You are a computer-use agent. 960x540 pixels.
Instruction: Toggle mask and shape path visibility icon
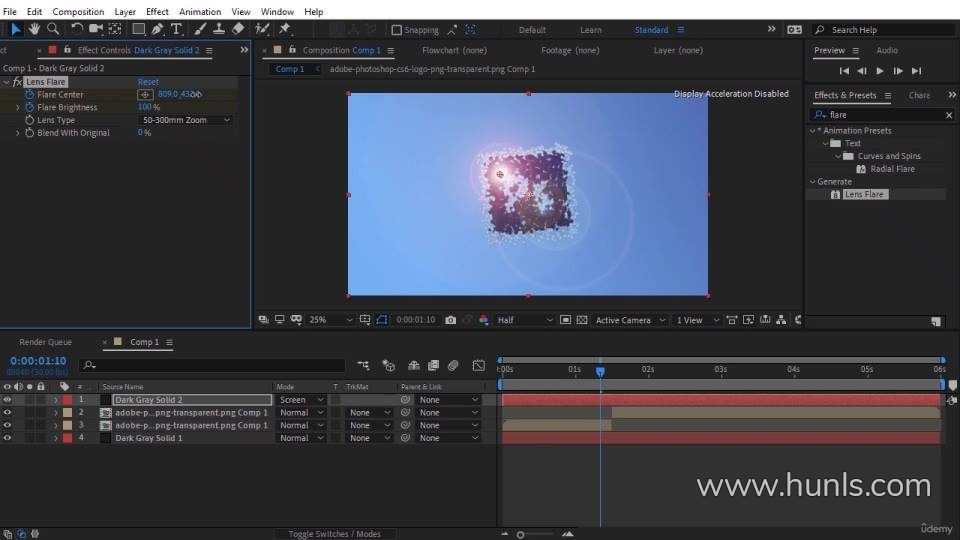tap(381, 320)
